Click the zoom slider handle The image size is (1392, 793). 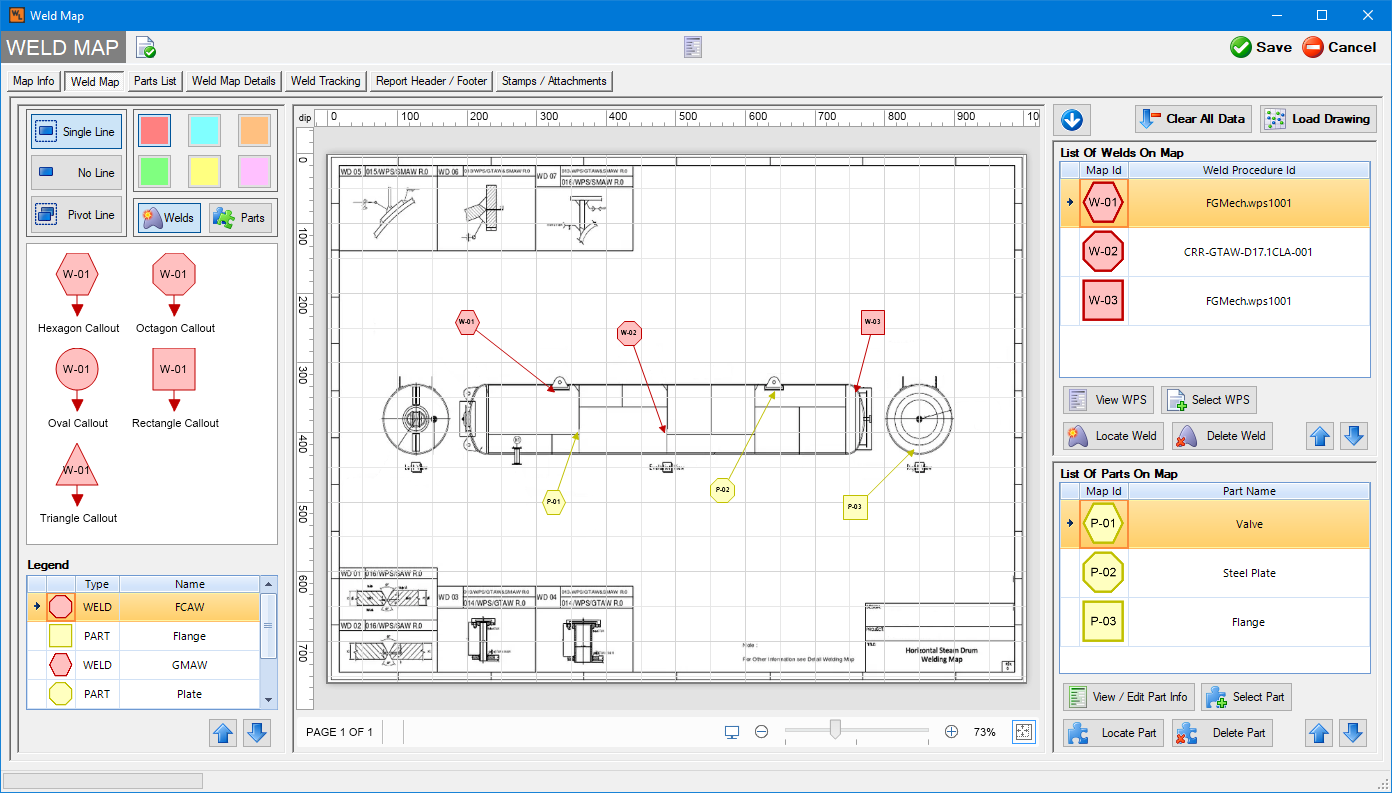[x=835, y=731]
